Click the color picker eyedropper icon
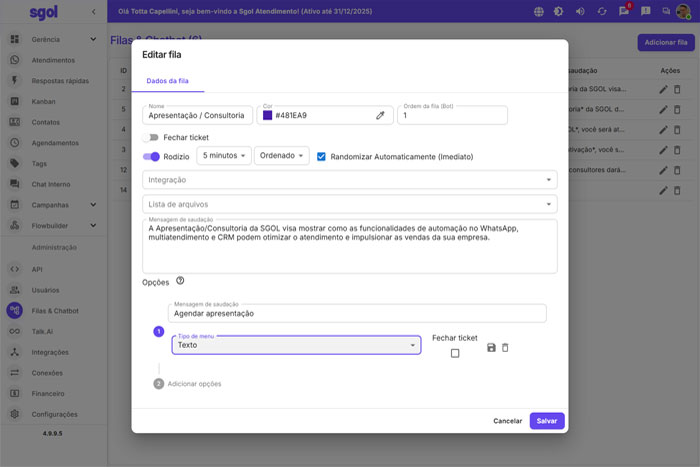 click(380, 116)
